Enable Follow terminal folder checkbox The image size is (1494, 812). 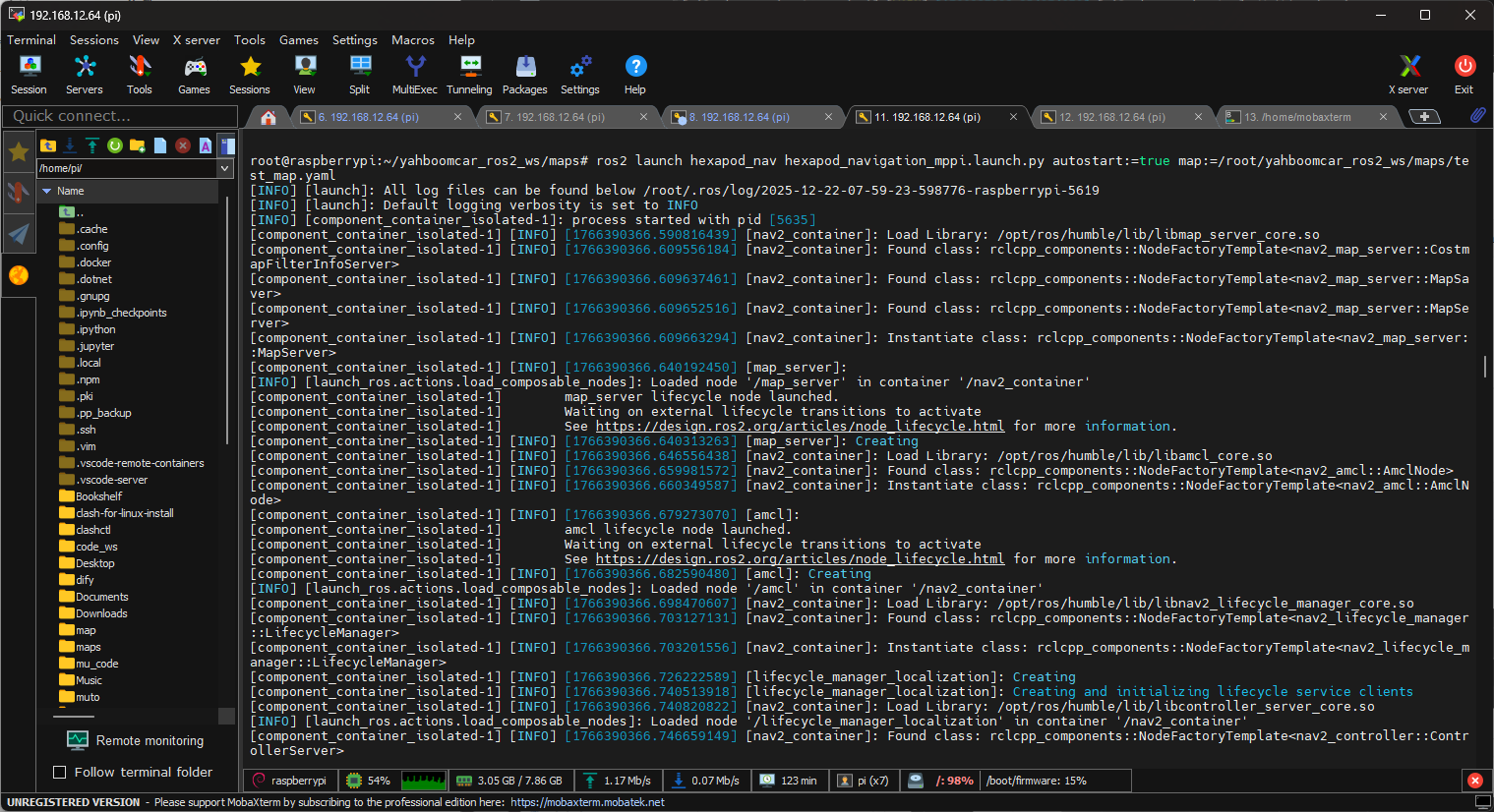click(x=59, y=773)
